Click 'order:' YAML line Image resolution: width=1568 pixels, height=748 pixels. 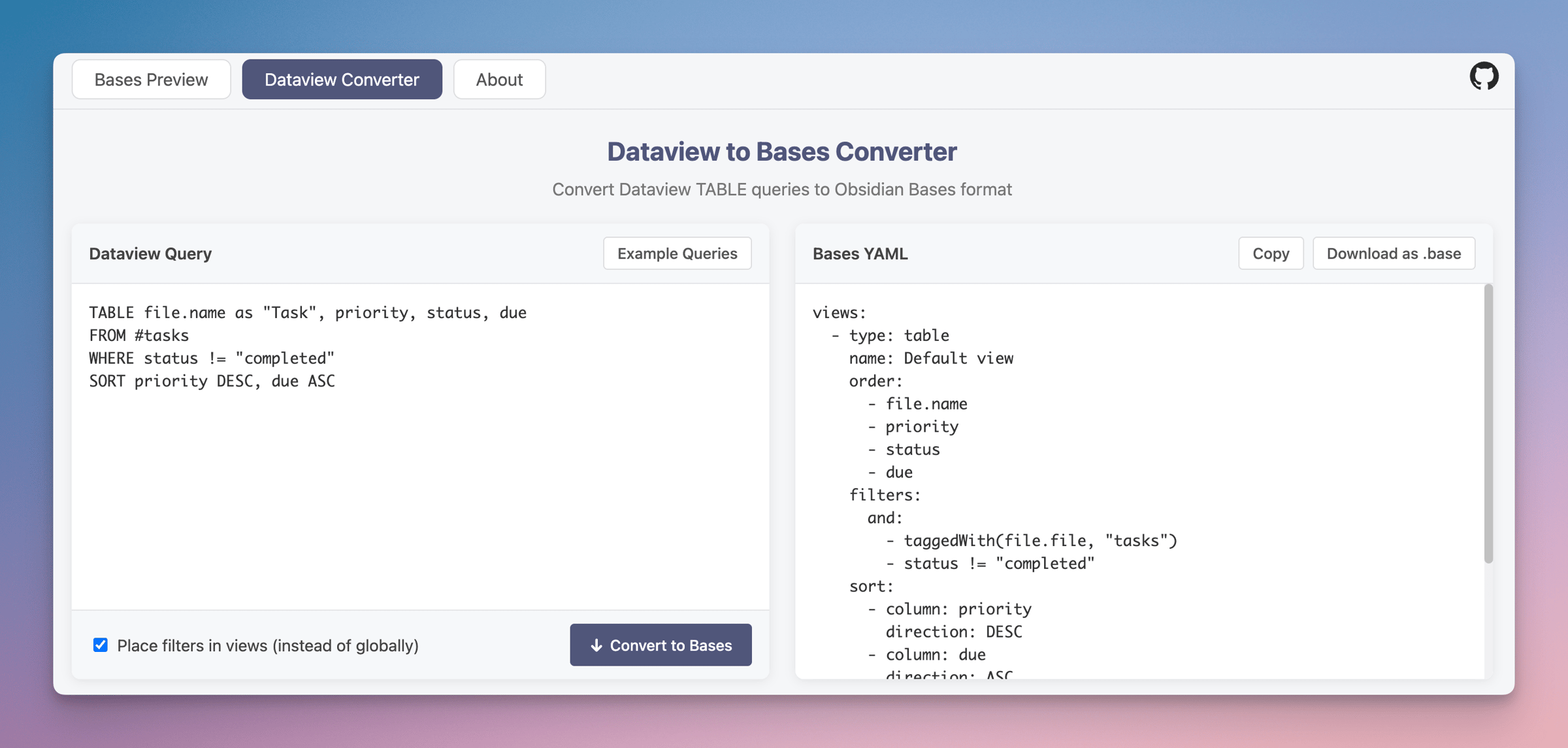[875, 381]
